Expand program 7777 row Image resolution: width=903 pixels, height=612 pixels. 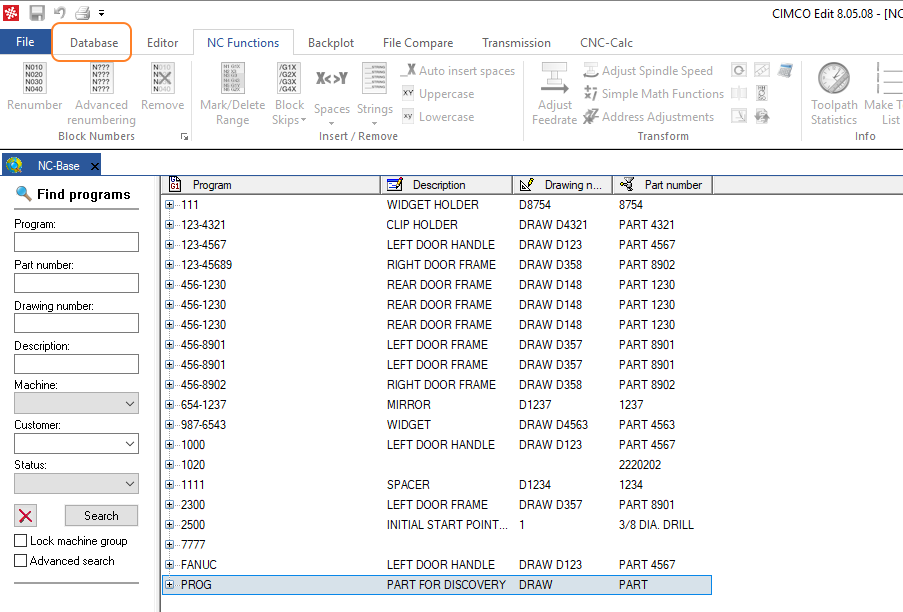169,544
